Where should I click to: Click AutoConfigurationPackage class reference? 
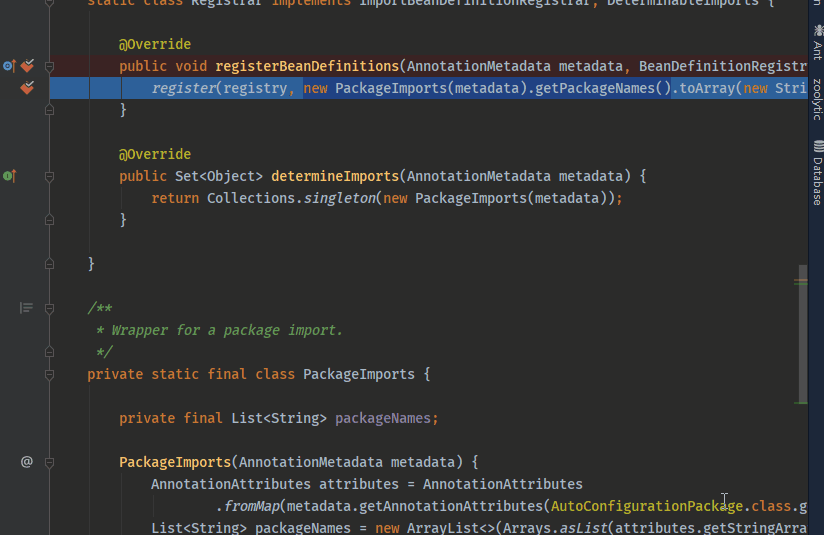coord(647,506)
